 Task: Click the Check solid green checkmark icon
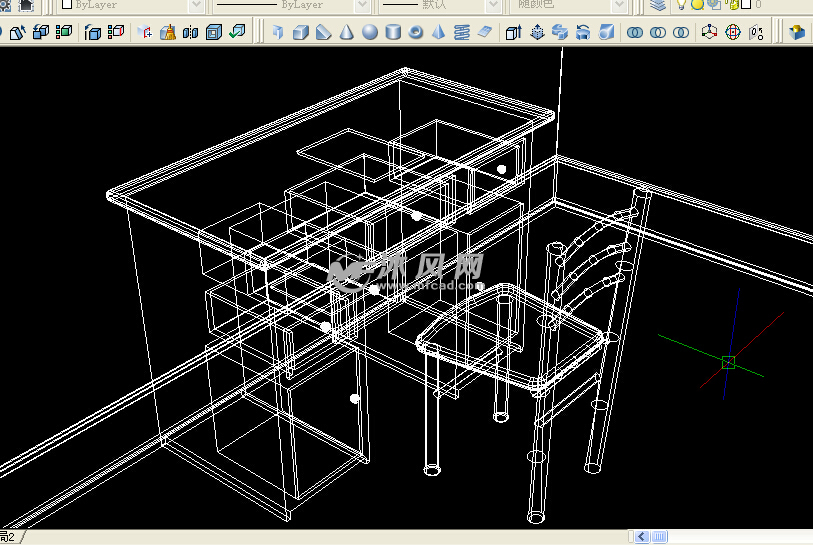237,33
